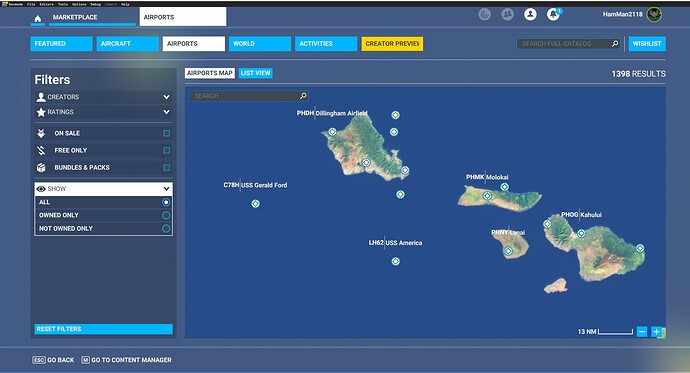Enable the On Sale checkbox
Screen dimensions: 690x373
pos(166,133)
